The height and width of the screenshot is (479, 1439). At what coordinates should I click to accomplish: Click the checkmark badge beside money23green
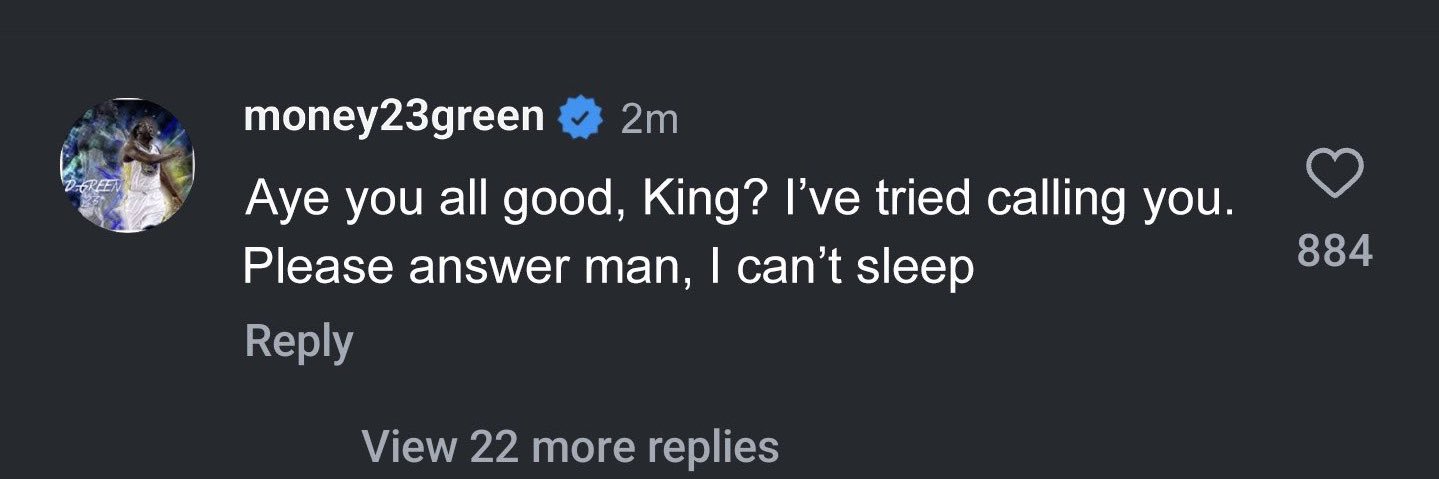point(581,119)
